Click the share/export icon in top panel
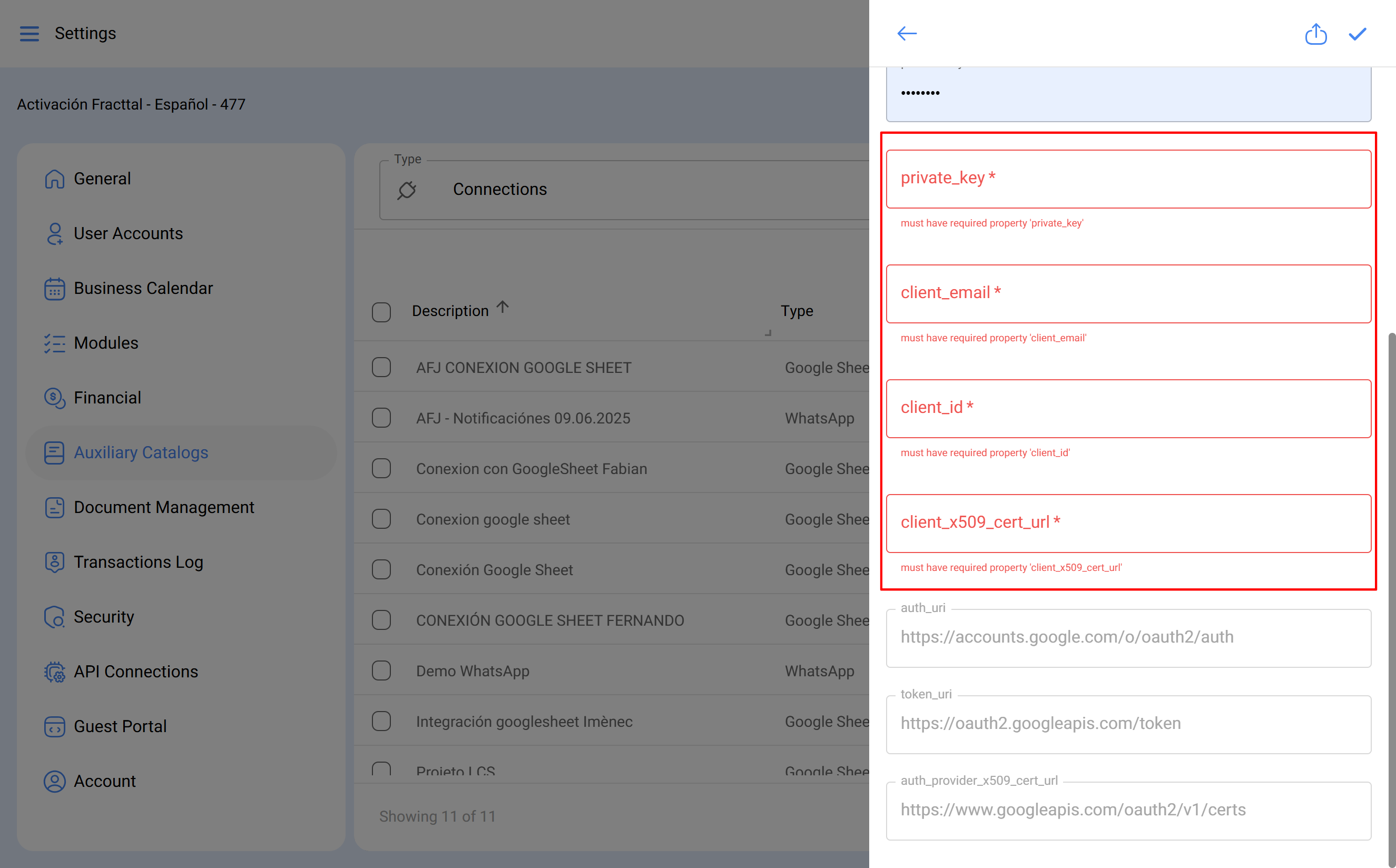1396x868 pixels. (x=1316, y=34)
